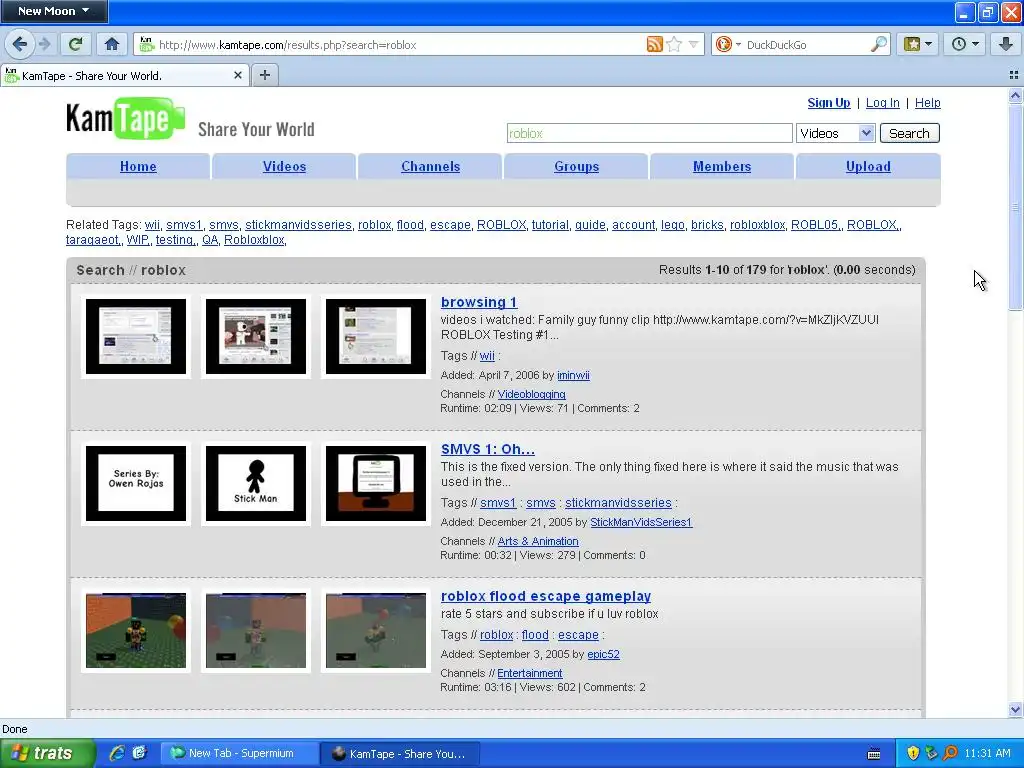Go back with the browser back arrow
The image size is (1024, 768).
point(20,44)
